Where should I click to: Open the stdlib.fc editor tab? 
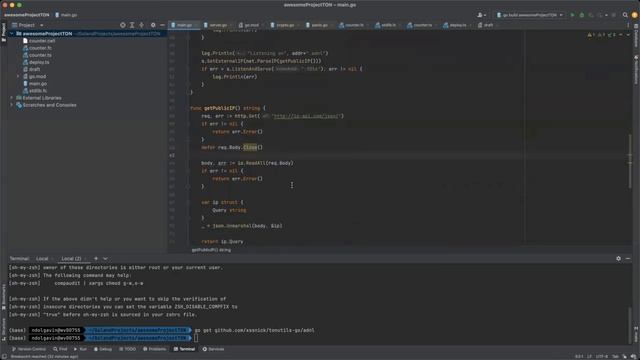click(x=388, y=25)
